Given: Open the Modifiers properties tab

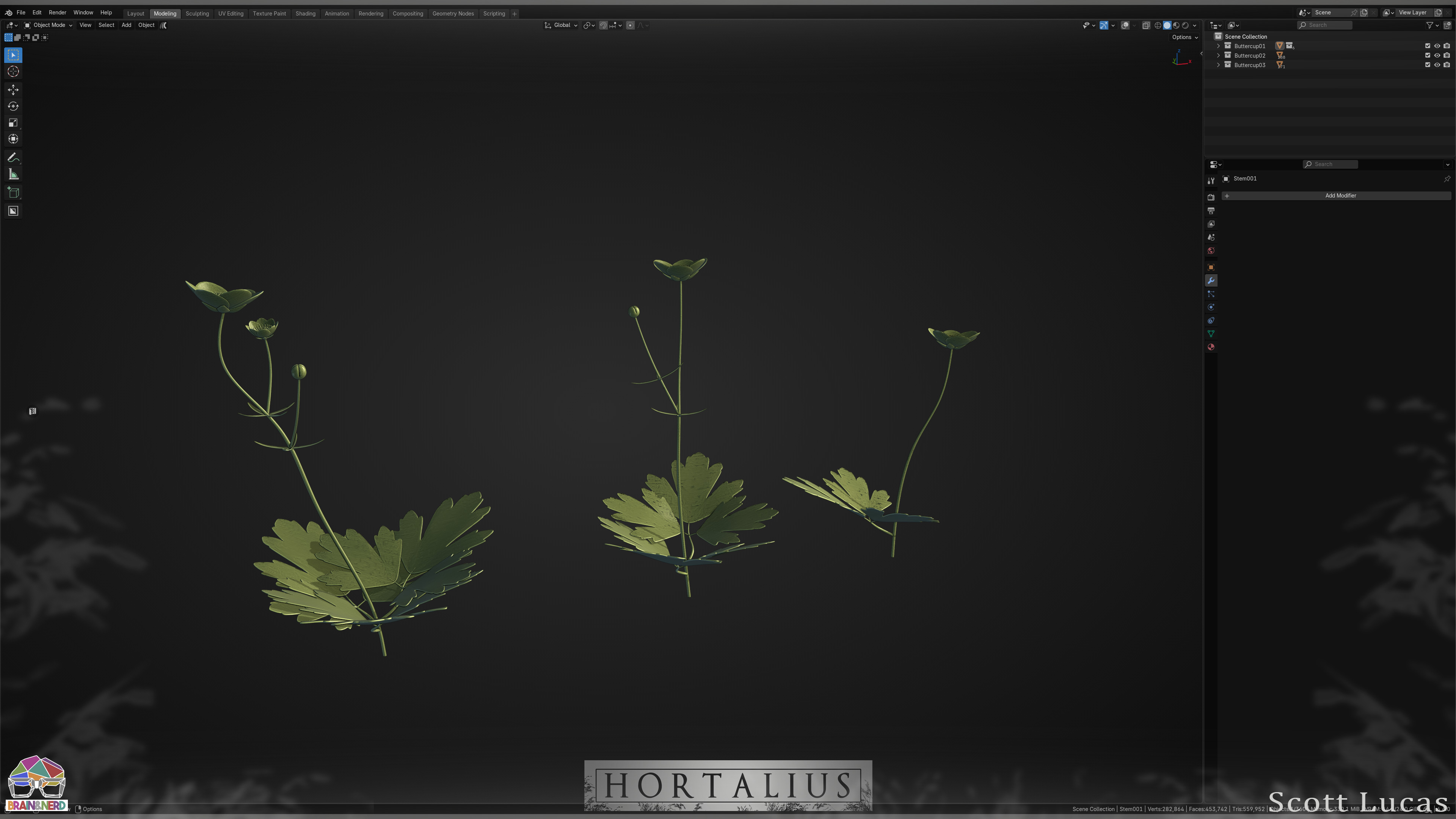Looking at the screenshot, I should [x=1211, y=280].
